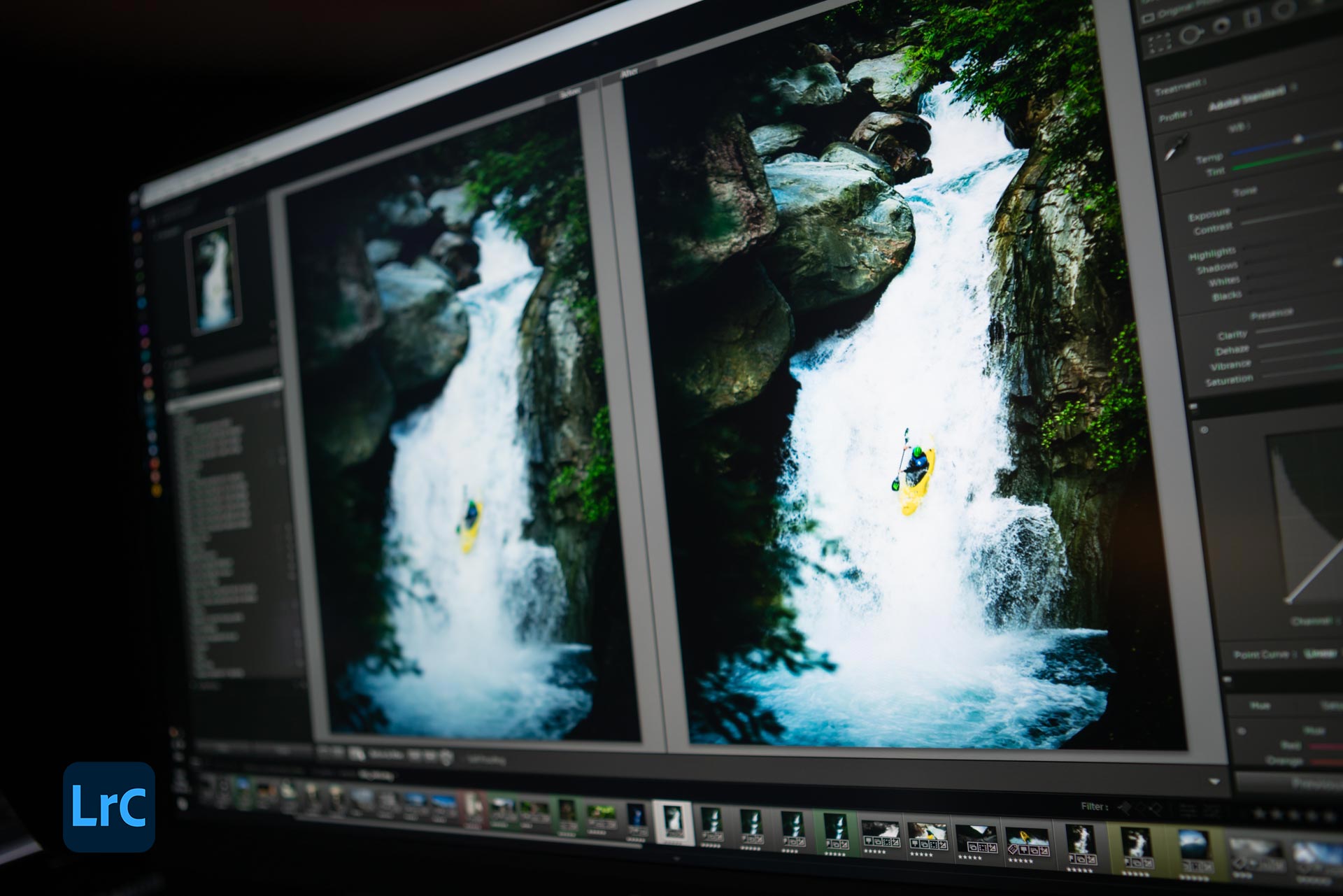Image resolution: width=1343 pixels, height=896 pixels.
Task: Click the Filter label in filmstrip bar
Action: (1095, 806)
